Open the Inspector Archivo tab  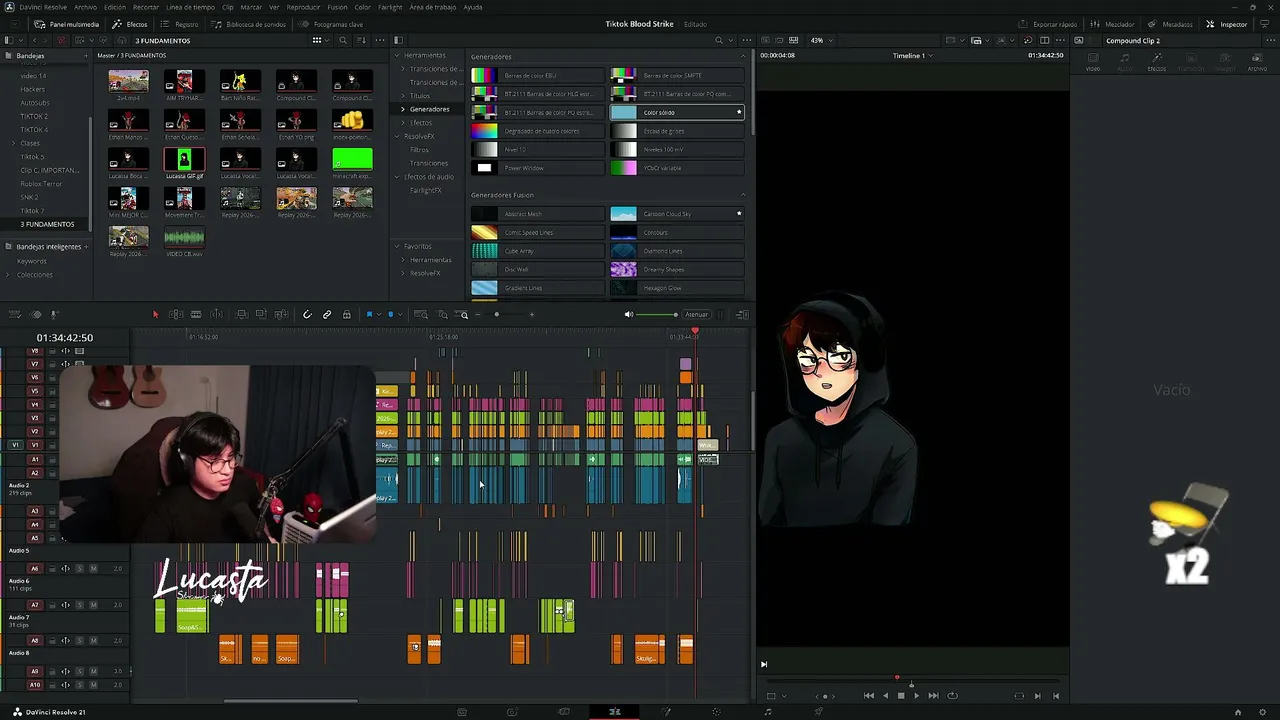[x=1257, y=61]
